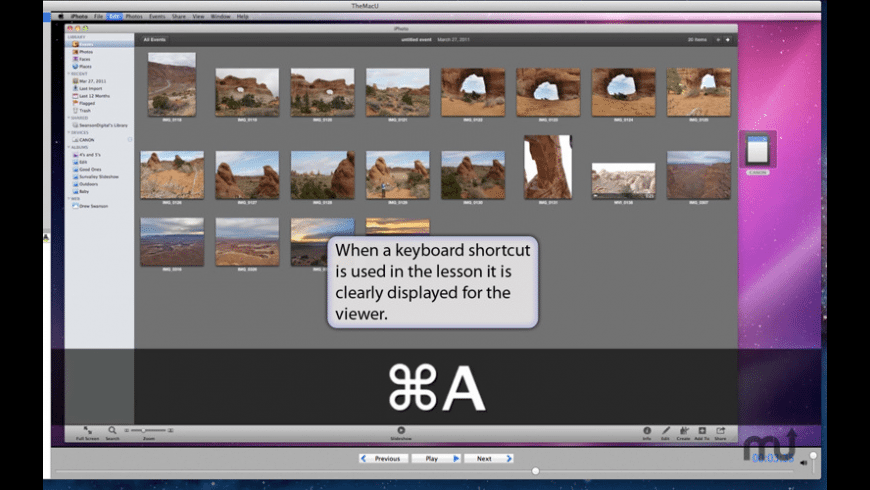
Task: Click the Previous lesson button
Action: (x=383, y=458)
